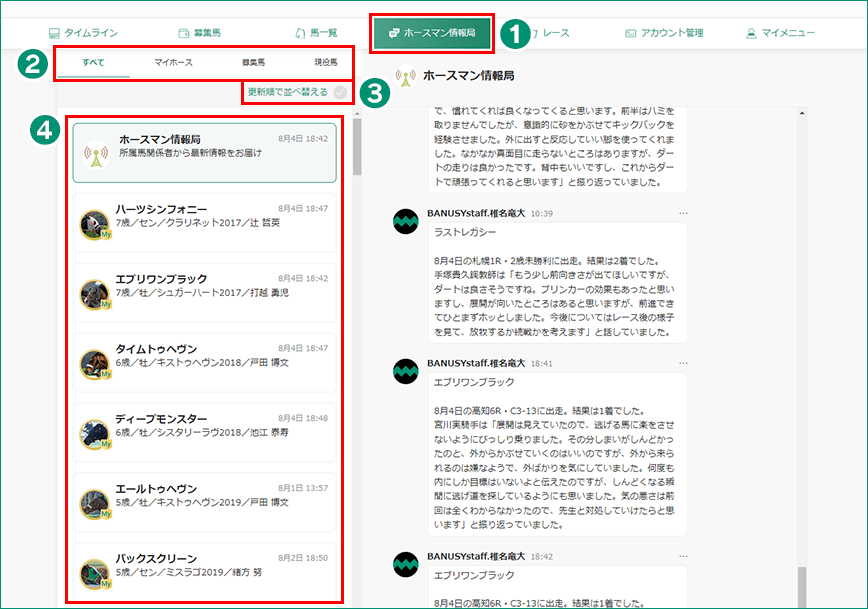The width and height of the screenshot is (868, 609).
Task: Open the バックスクリーン chat row
Action: coord(204,572)
